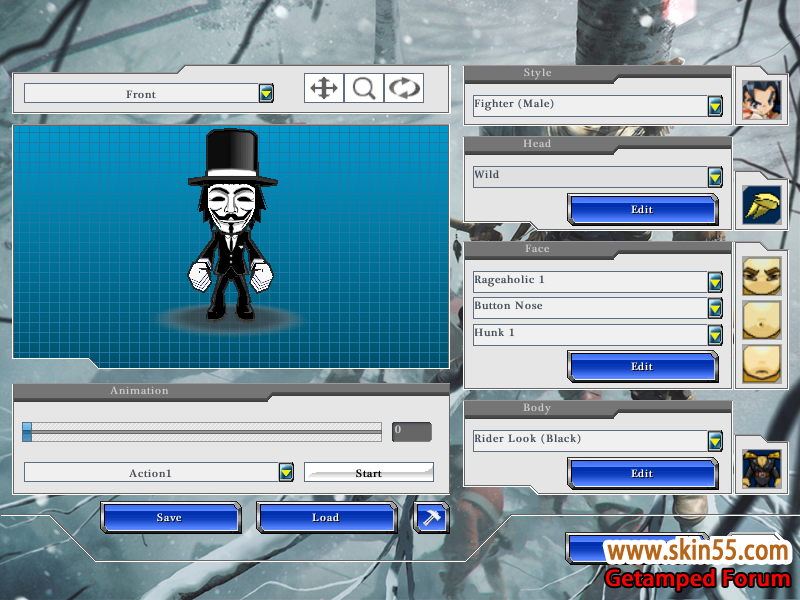Click the Fighter (Male) style field
The width and height of the screenshot is (800, 600).
(x=591, y=106)
